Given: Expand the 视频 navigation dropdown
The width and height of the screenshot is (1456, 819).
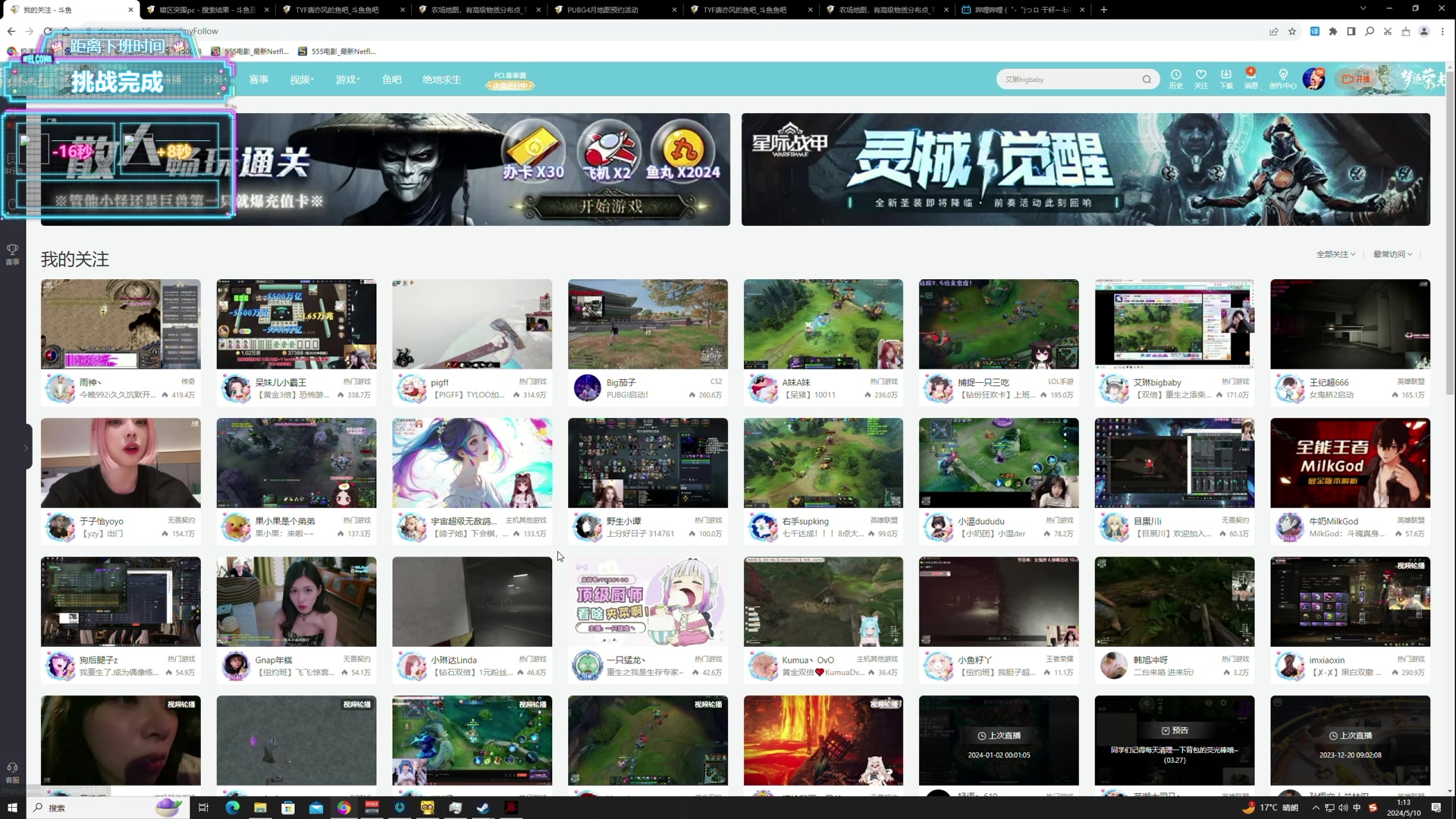Looking at the screenshot, I should pos(301,80).
